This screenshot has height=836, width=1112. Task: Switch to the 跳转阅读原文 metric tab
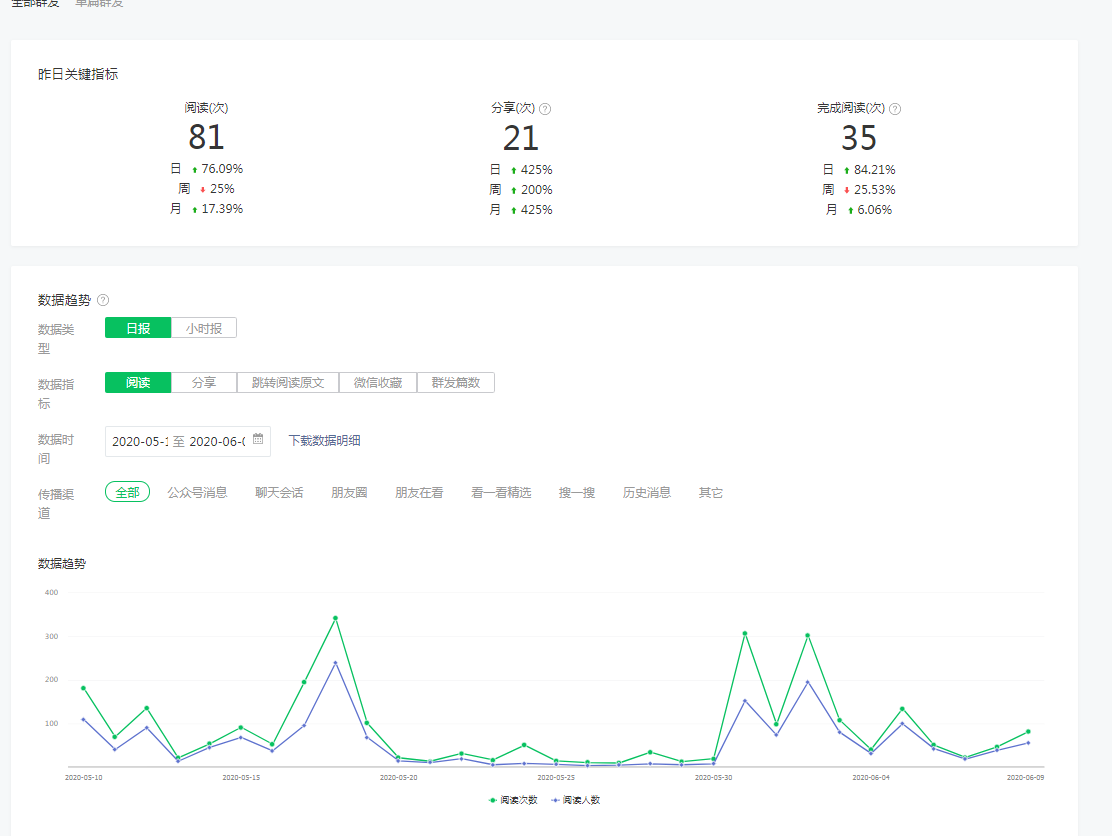tap(288, 383)
